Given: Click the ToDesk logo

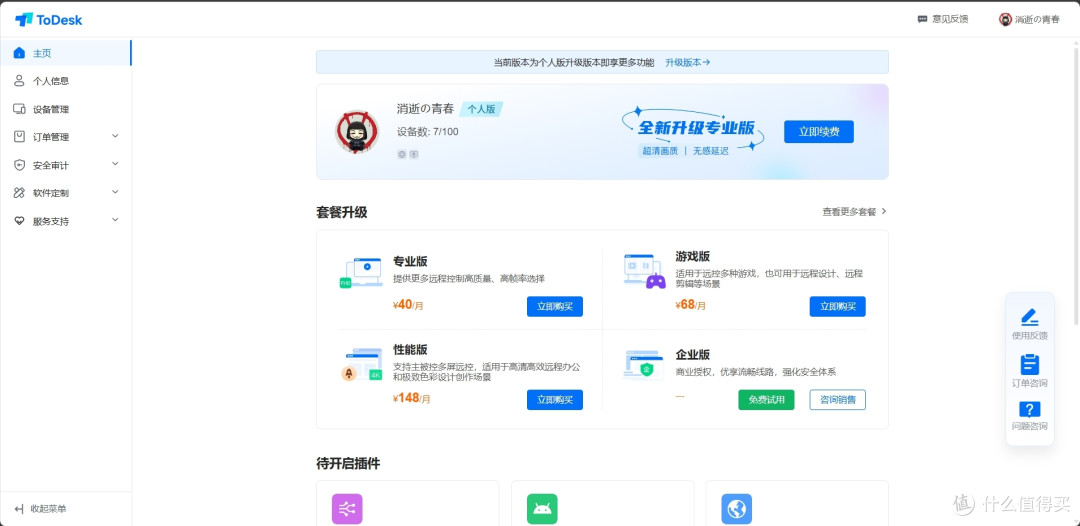Looking at the screenshot, I should pyautogui.click(x=48, y=19).
